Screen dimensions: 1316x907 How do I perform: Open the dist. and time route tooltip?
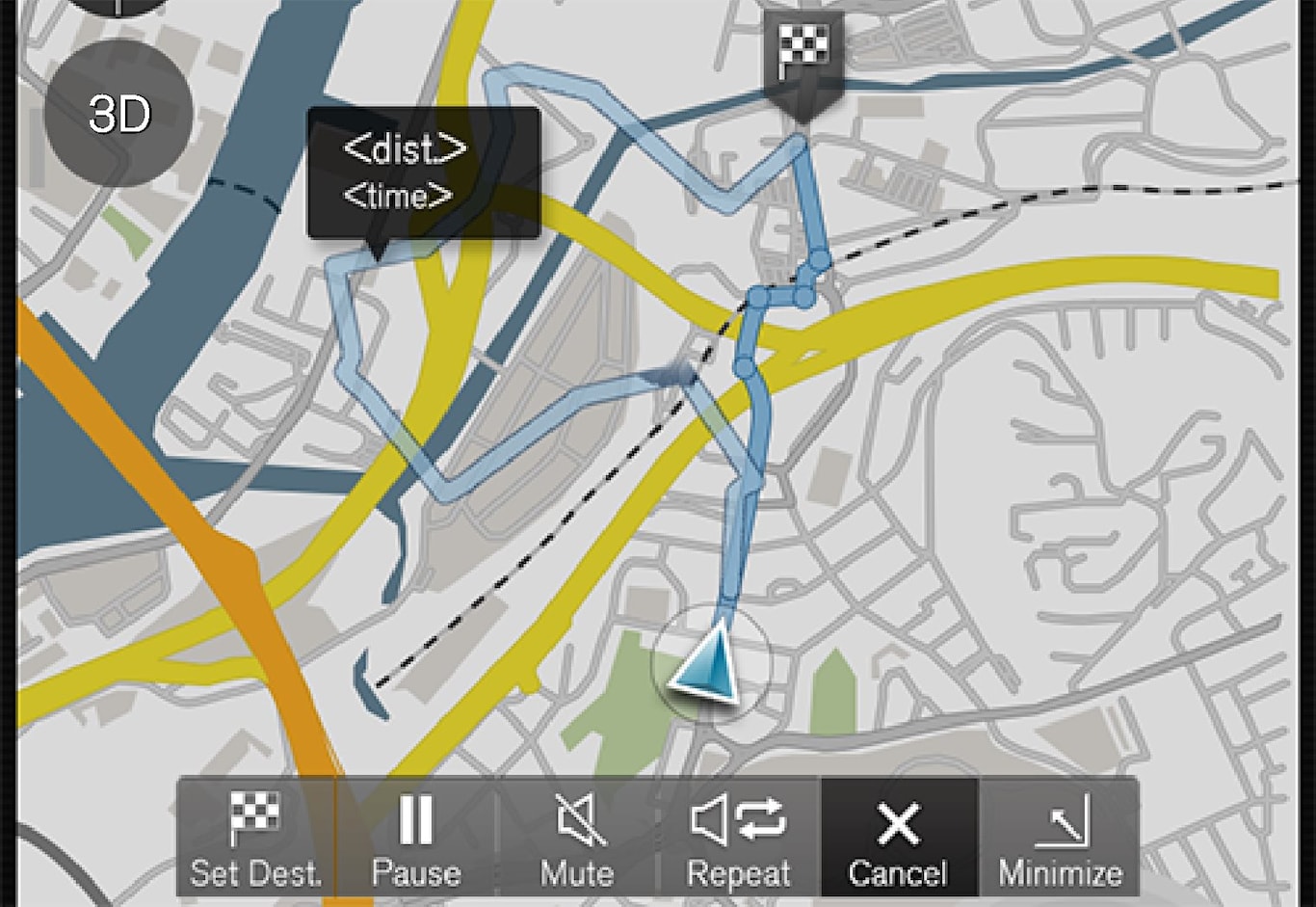[424, 173]
